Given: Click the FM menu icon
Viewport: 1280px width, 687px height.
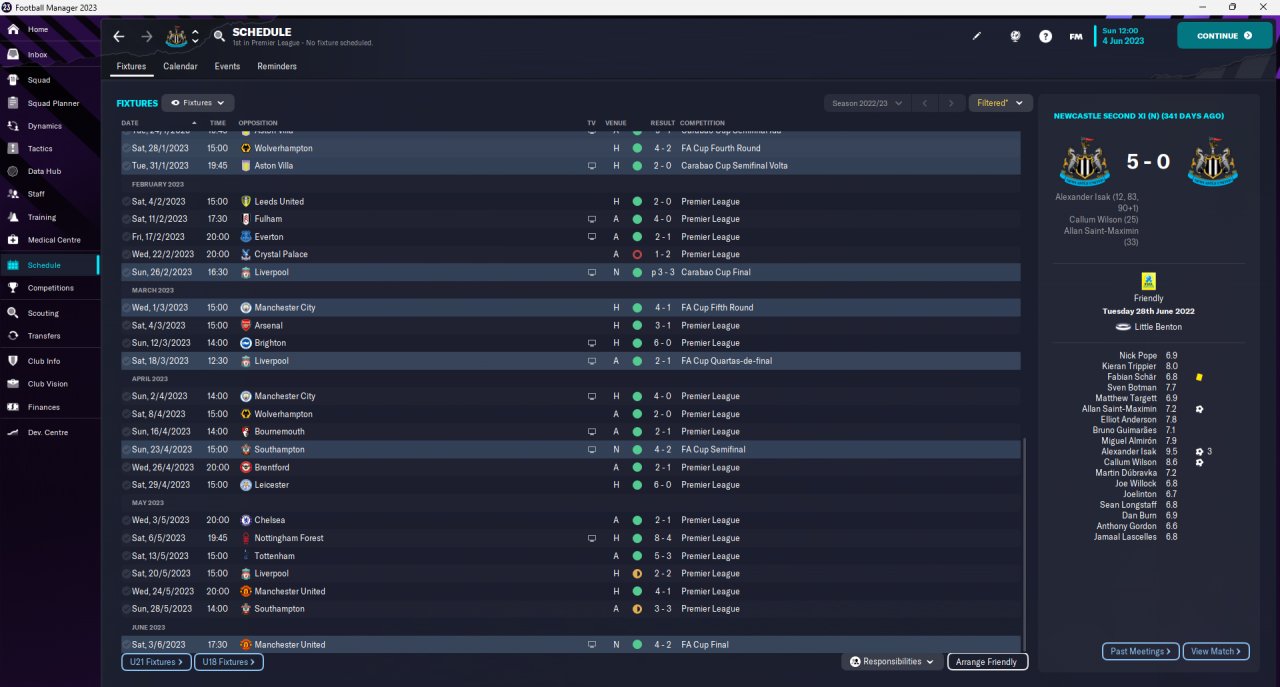Looking at the screenshot, I should click(1076, 36).
